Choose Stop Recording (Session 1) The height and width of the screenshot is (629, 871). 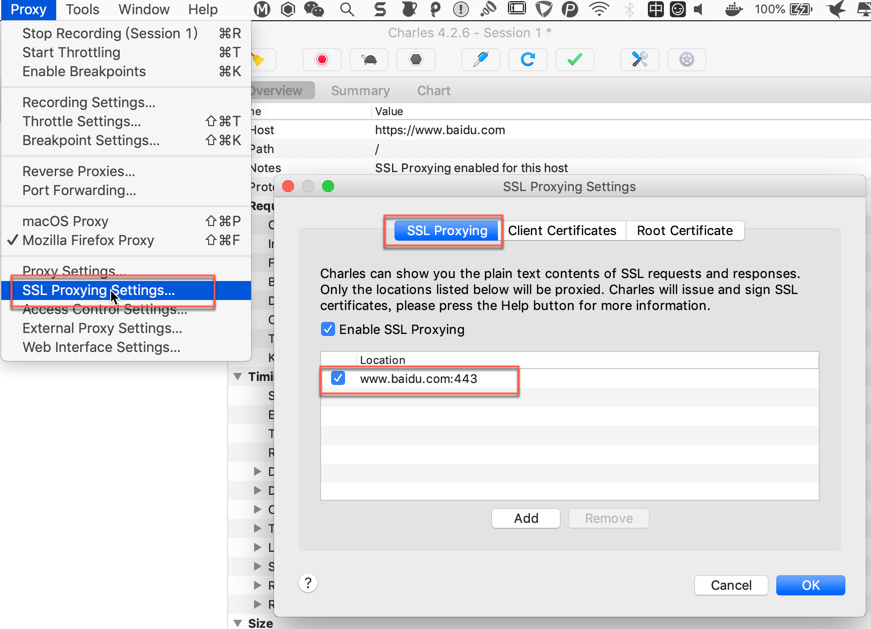[x=126, y=33]
